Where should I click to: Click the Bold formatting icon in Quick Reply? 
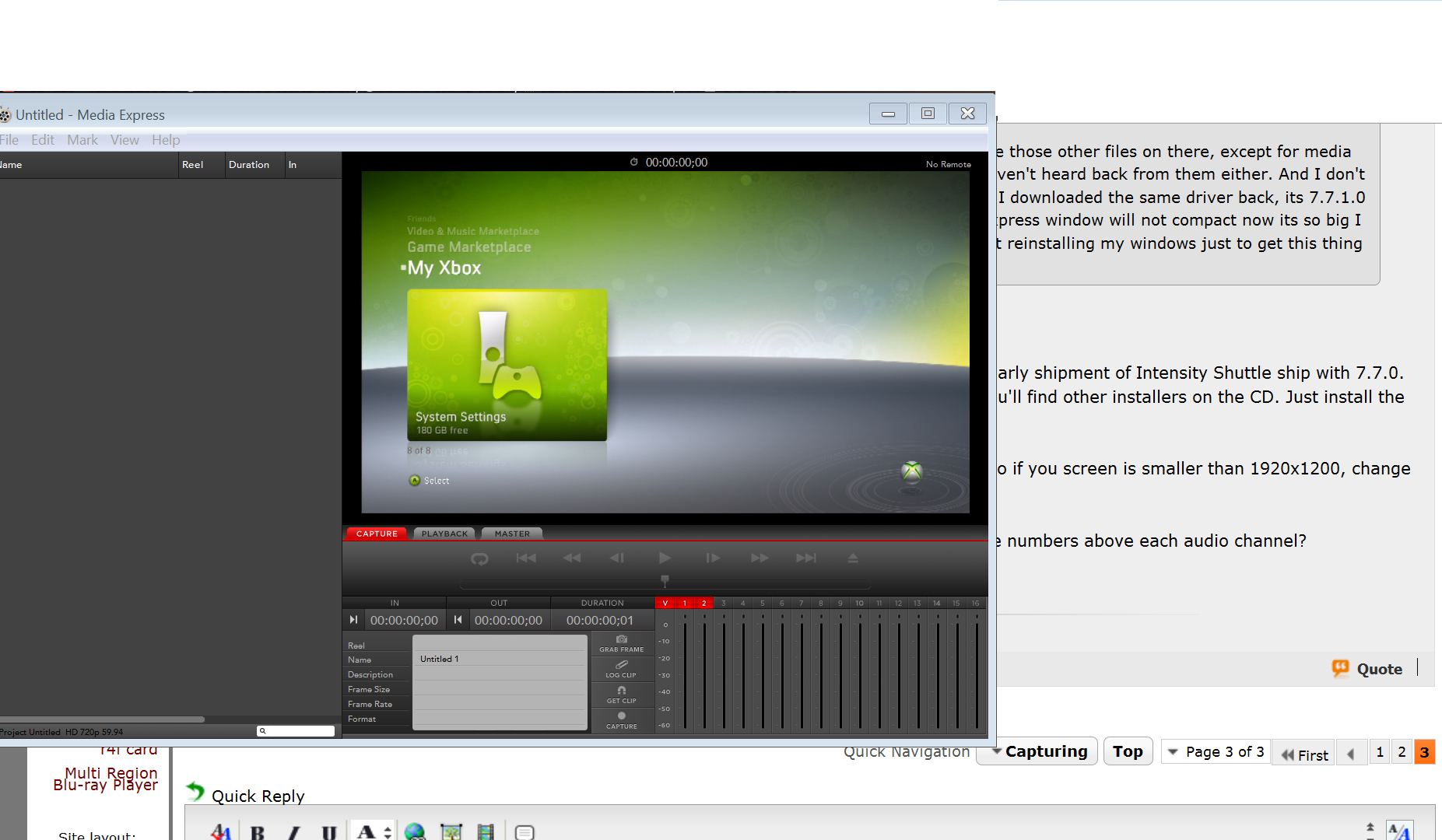pos(258,832)
